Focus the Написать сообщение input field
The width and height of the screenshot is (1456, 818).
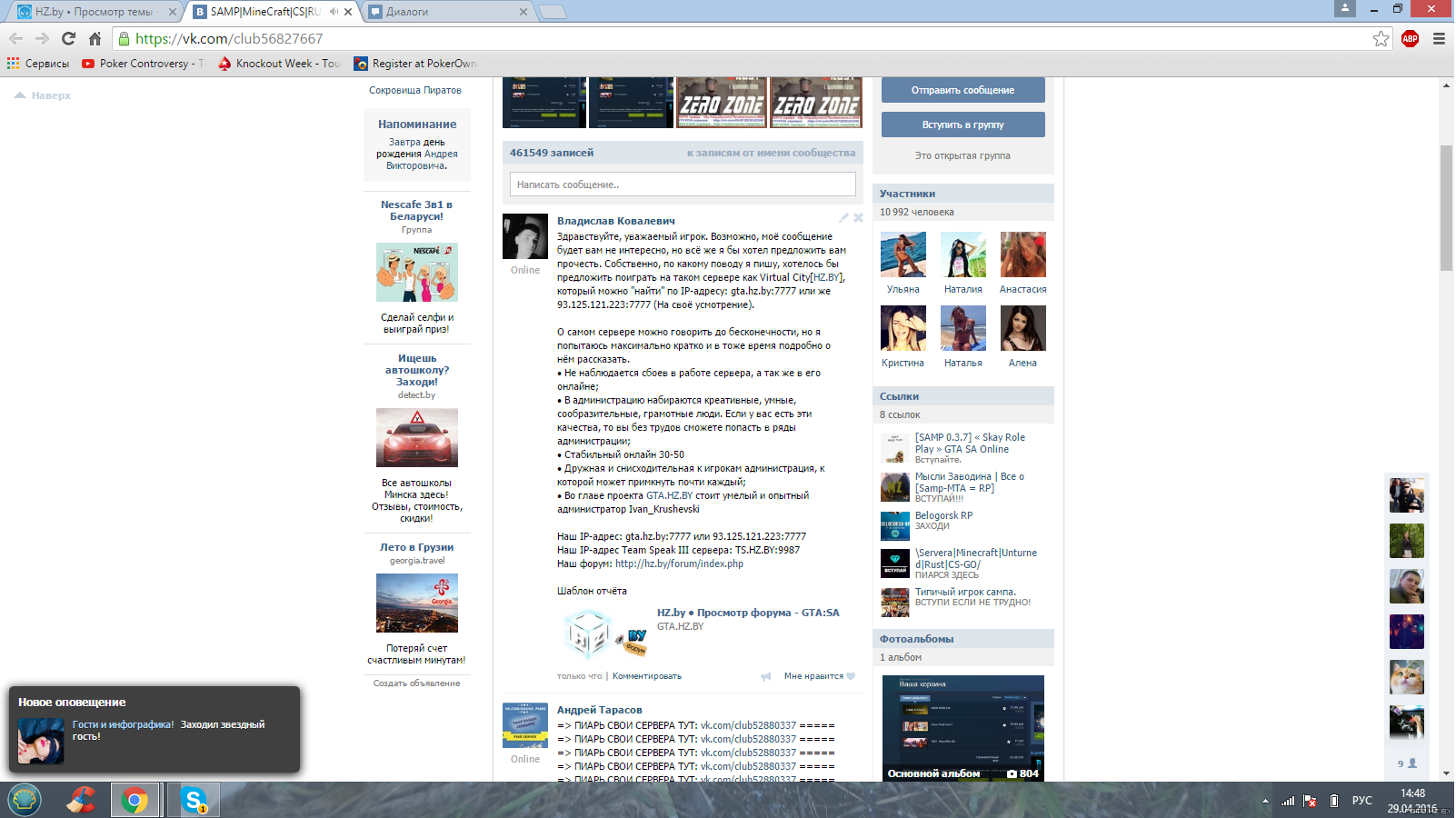tap(683, 185)
